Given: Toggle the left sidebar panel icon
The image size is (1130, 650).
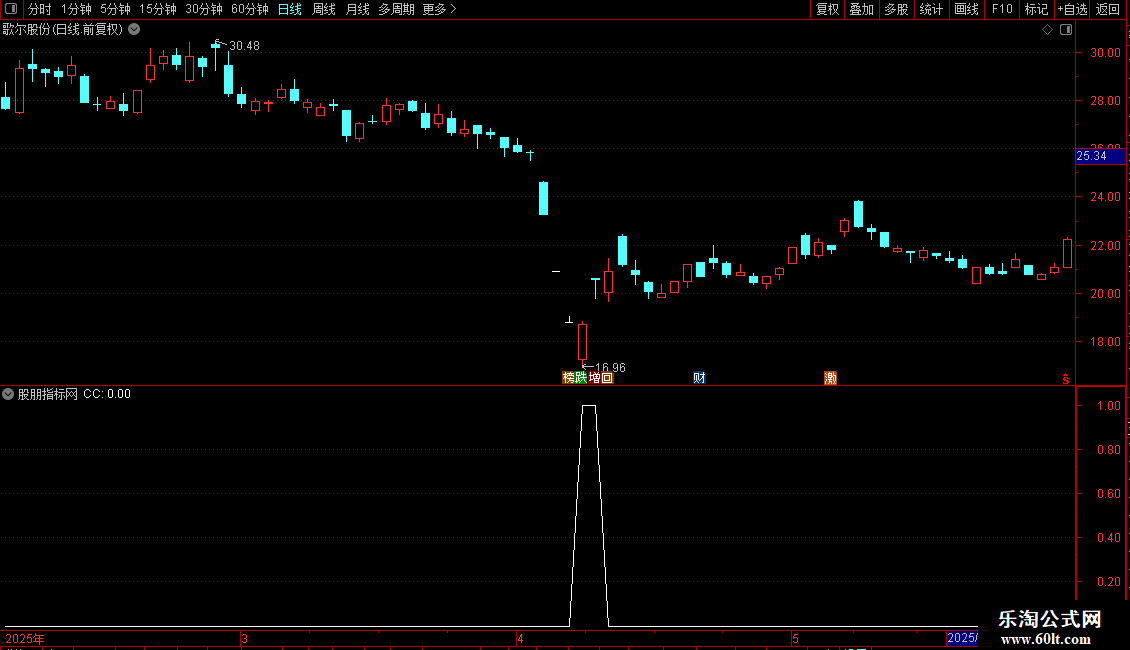Looking at the screenshot, I should tap(11, 9).
